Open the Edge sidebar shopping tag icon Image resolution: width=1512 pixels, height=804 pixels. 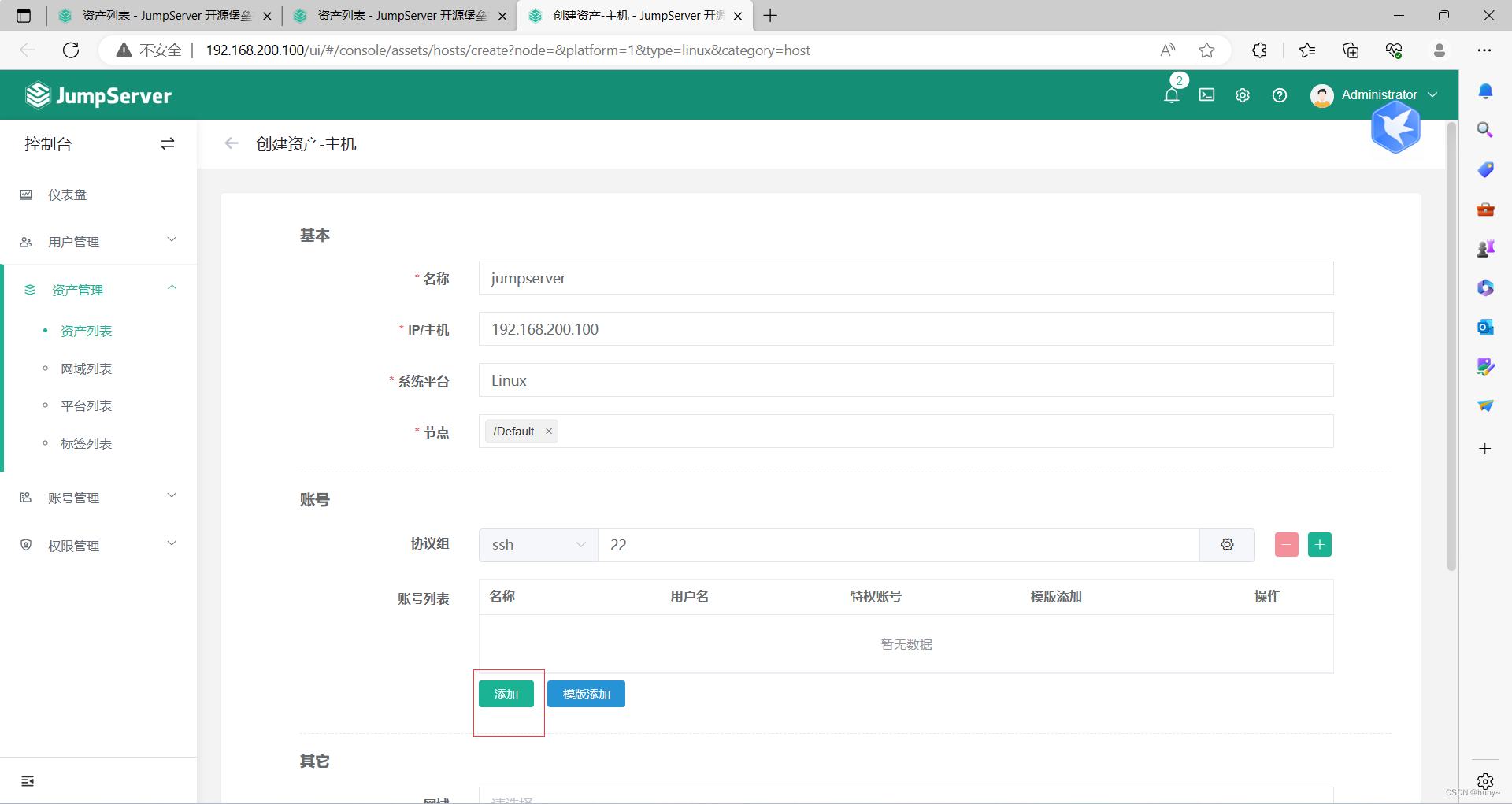coord(1485,169)
